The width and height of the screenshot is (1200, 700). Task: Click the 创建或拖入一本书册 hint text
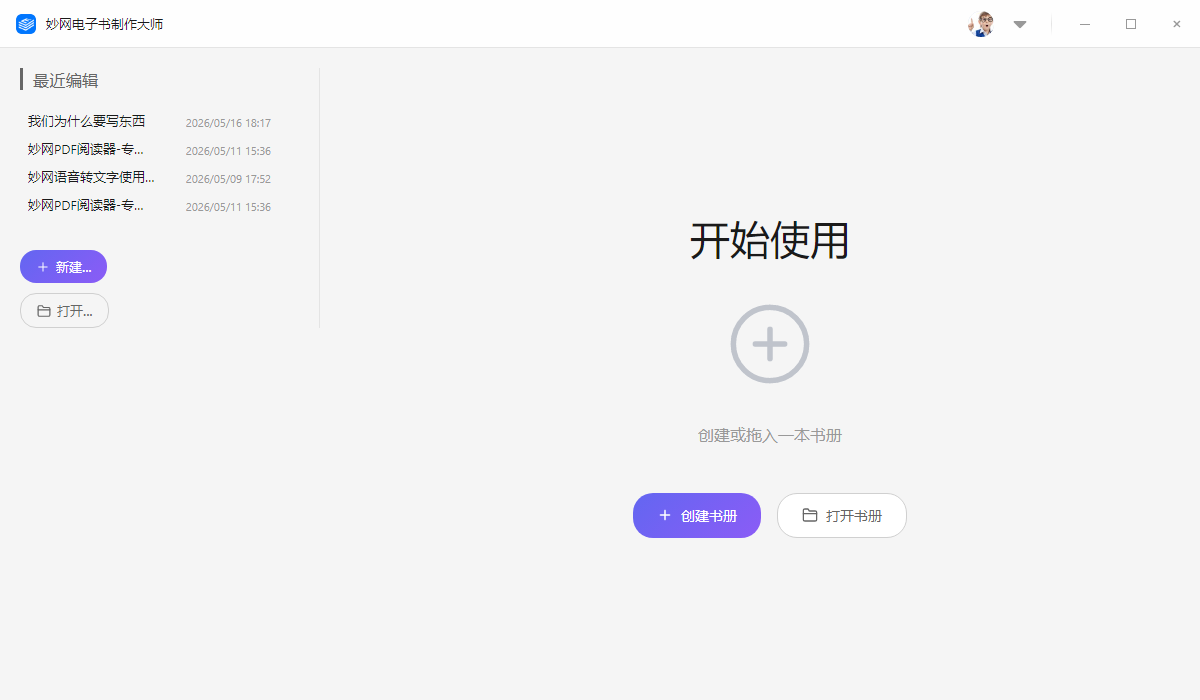pyautogui.click(x=770, y=436)
